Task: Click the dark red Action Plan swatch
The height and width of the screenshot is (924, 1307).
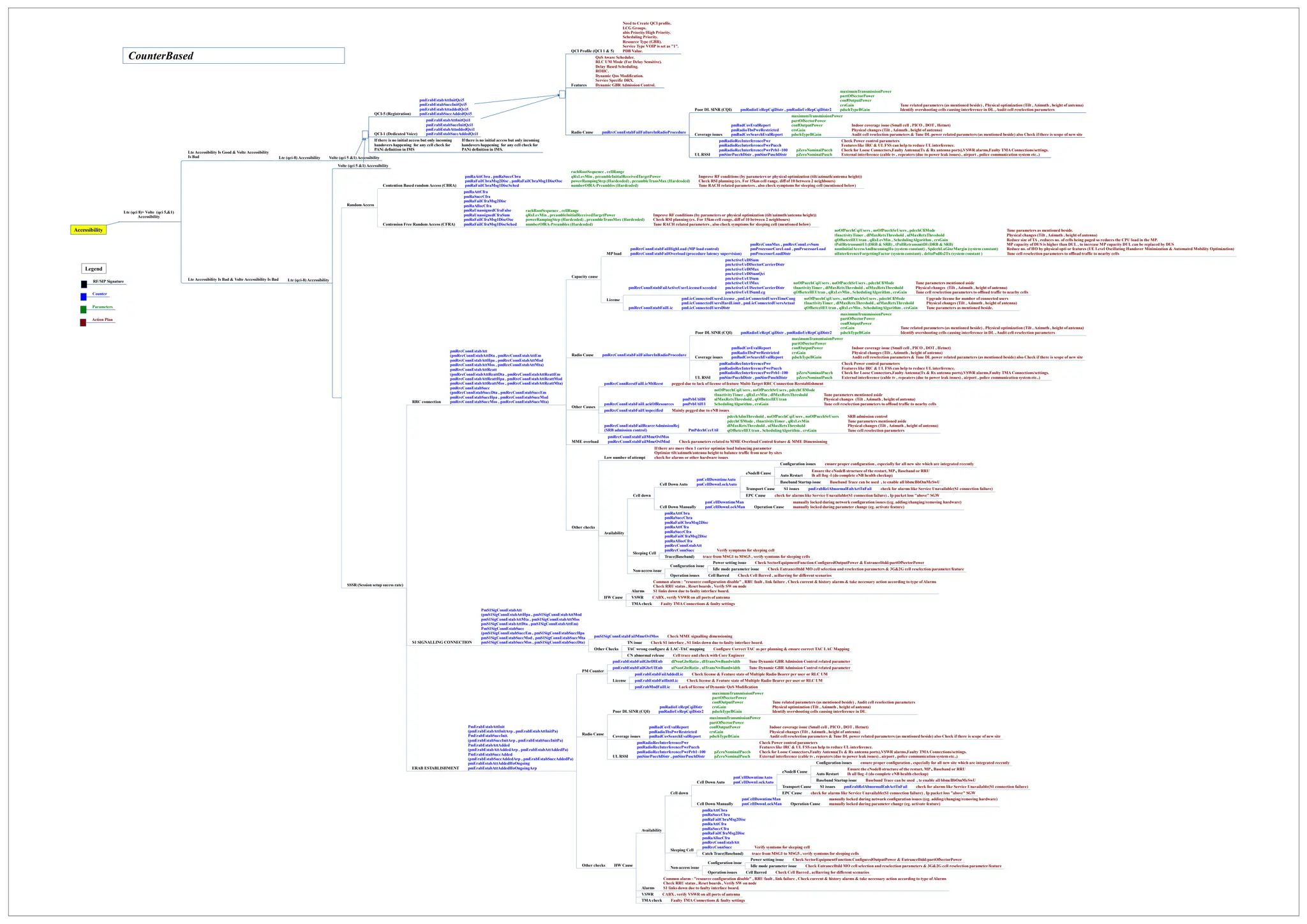Action: click(84, 323)
